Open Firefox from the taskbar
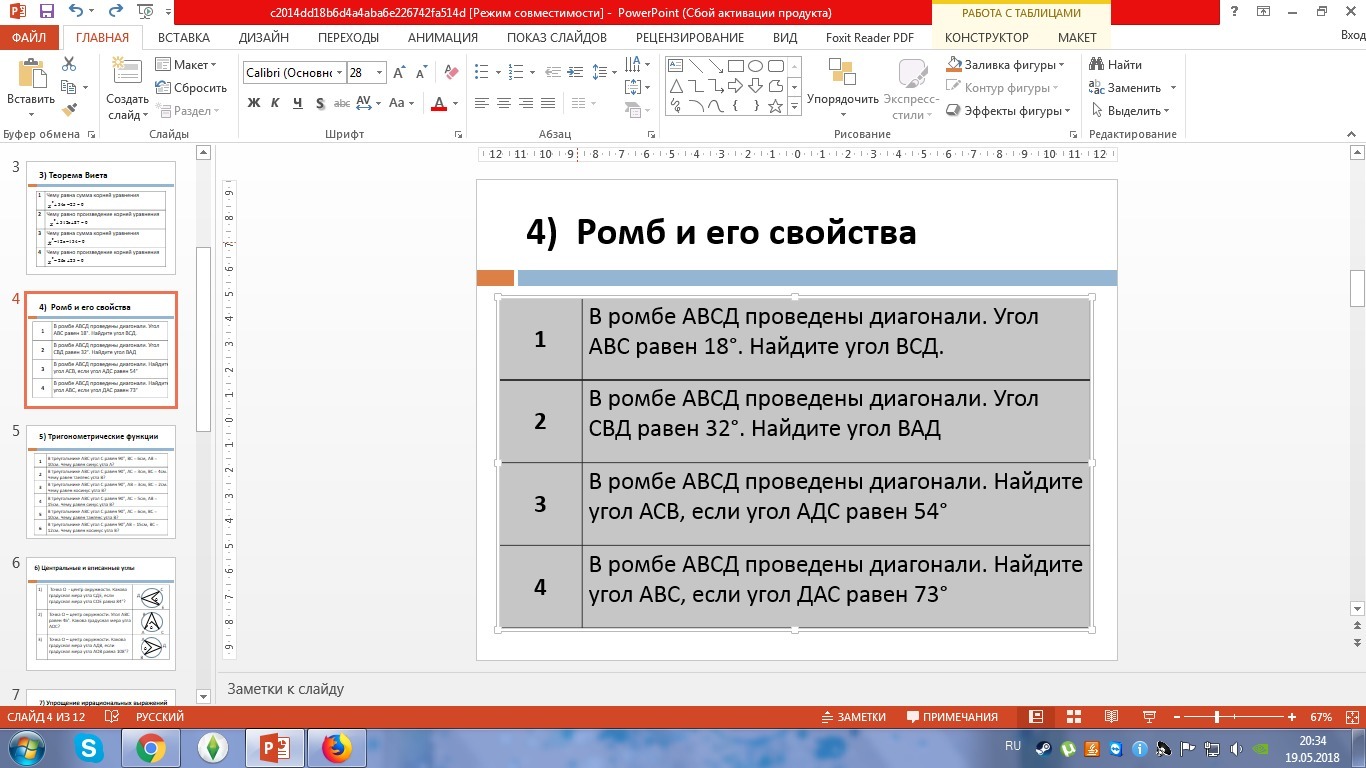1366x768 pixels. (x=336, y=747)
